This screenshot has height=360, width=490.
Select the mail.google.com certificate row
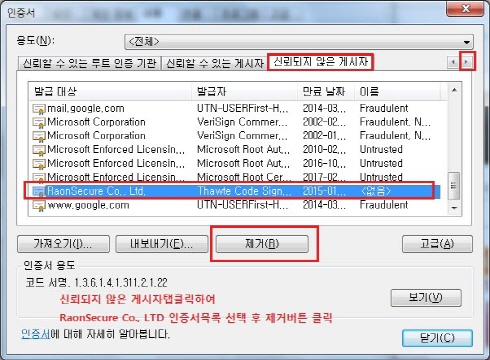coord(237,109)
